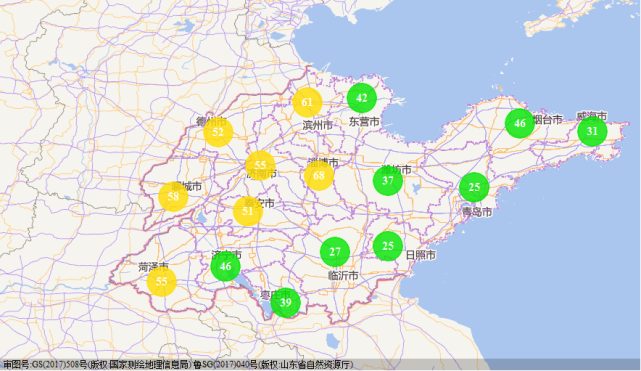Screen dimensions: 641x371
Task: Open the green 46 marker near 烟台市
Action: pos(520,123)
